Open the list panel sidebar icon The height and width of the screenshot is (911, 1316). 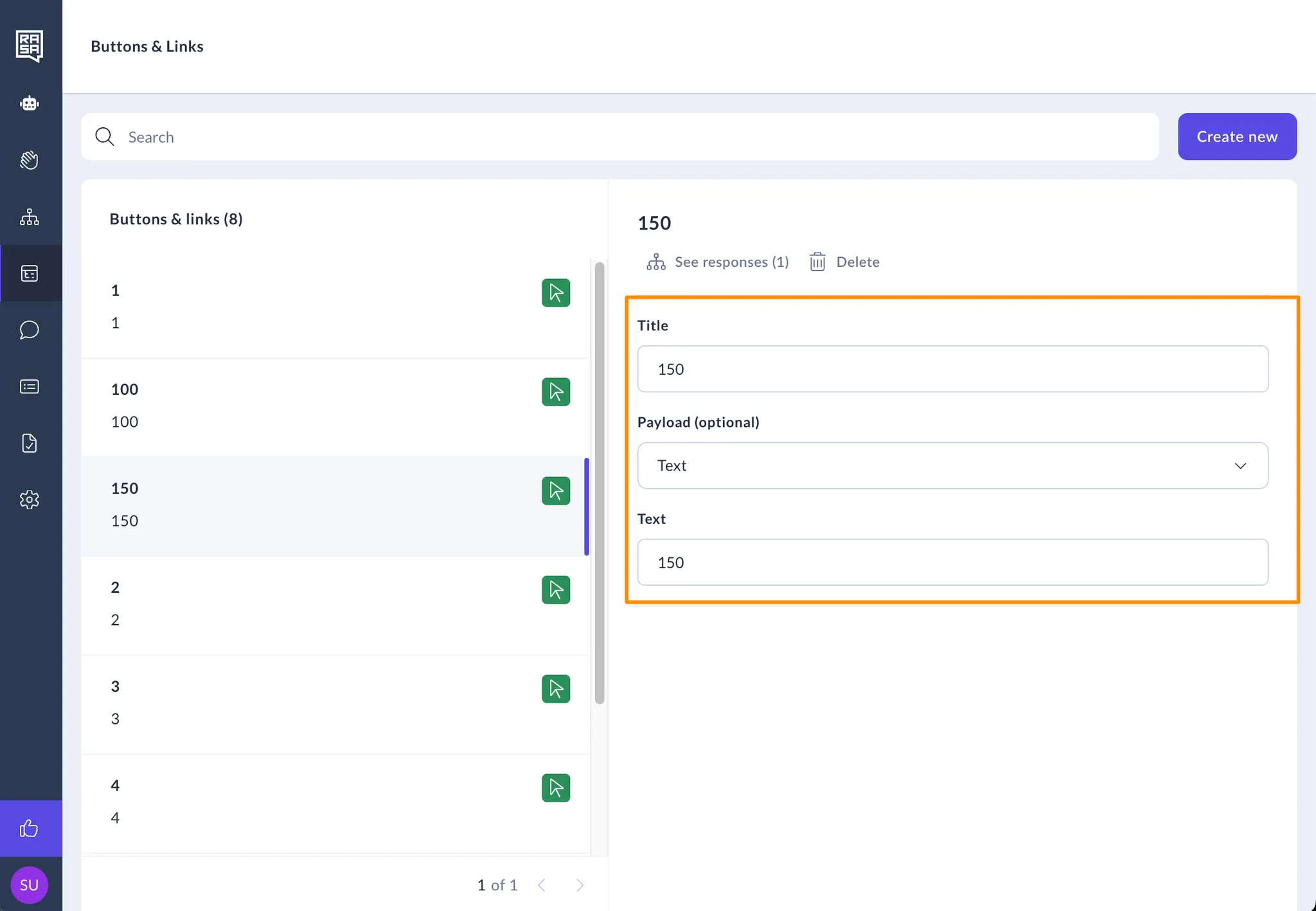click(x=30, y=386)
